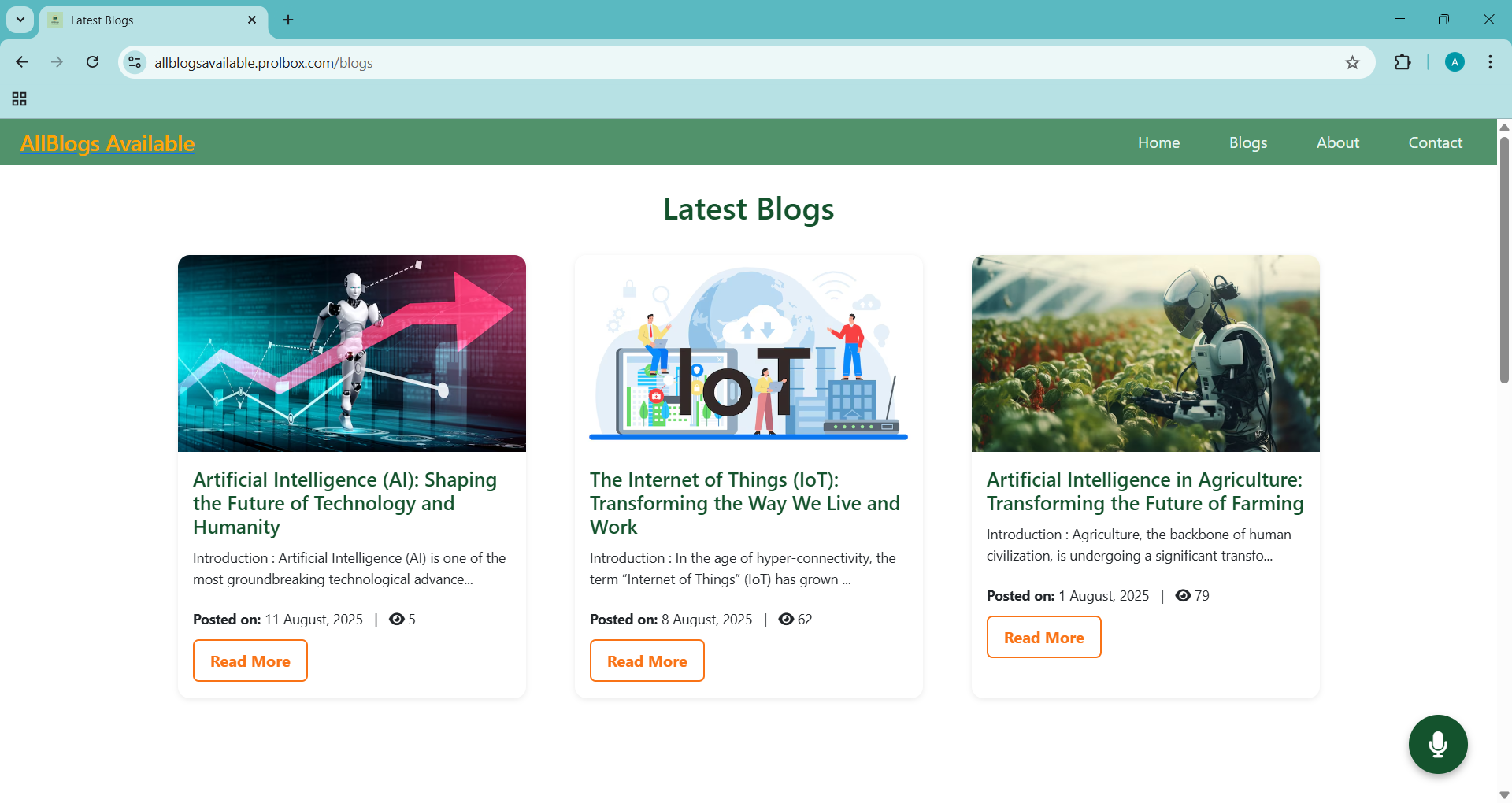Open the user profile avatar icon
Screen dimensions: 1512x803
[x=1455, y=62]
